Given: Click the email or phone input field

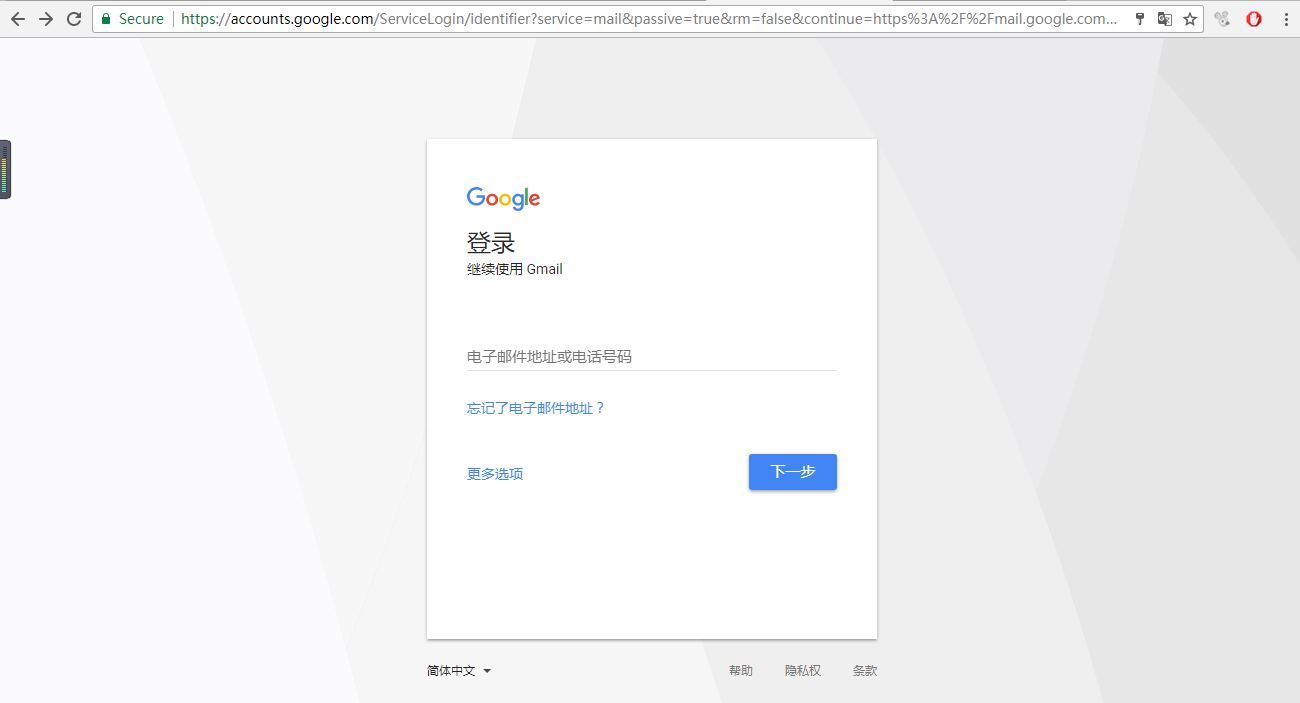Looking at the screenshot, I should click(x=651, y=356).
